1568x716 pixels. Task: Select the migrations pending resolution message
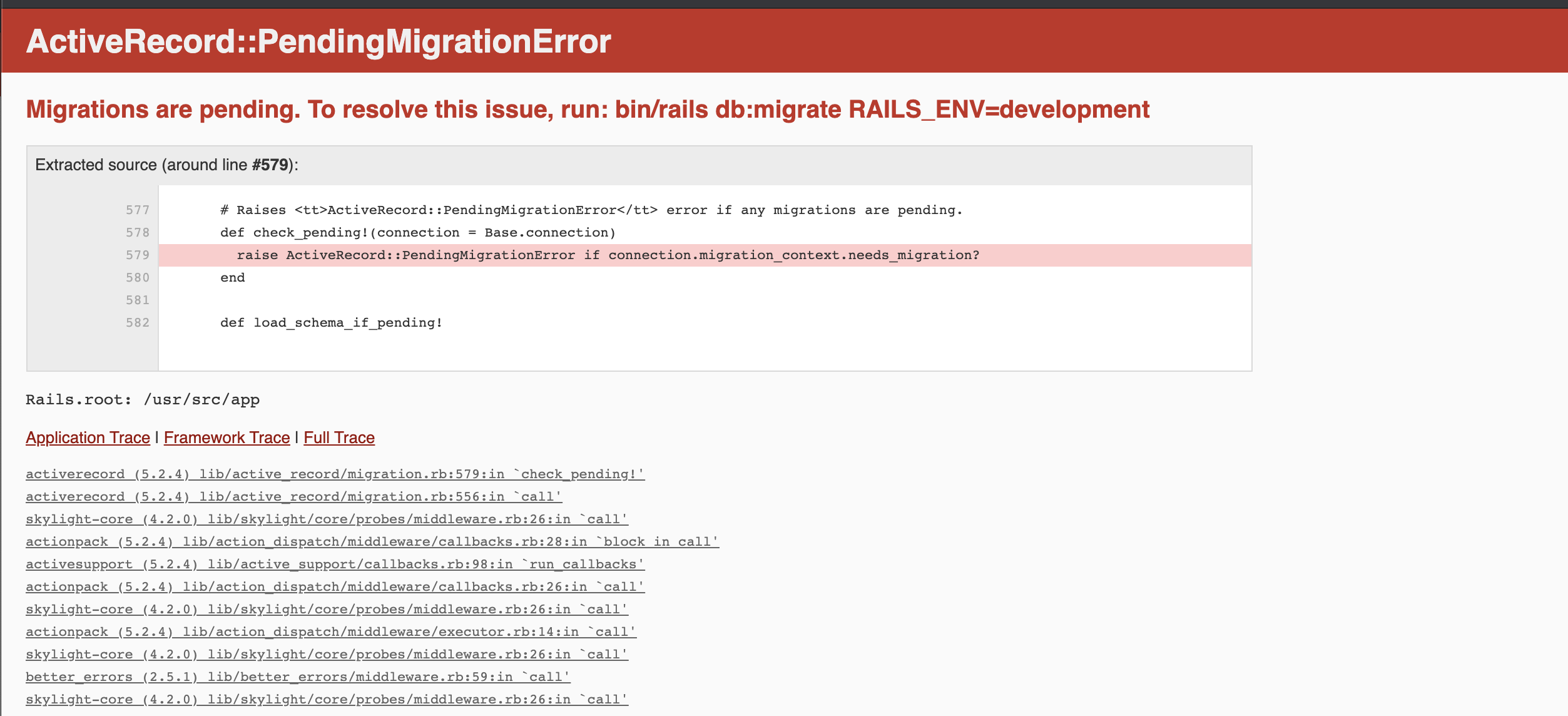point(587,110)
